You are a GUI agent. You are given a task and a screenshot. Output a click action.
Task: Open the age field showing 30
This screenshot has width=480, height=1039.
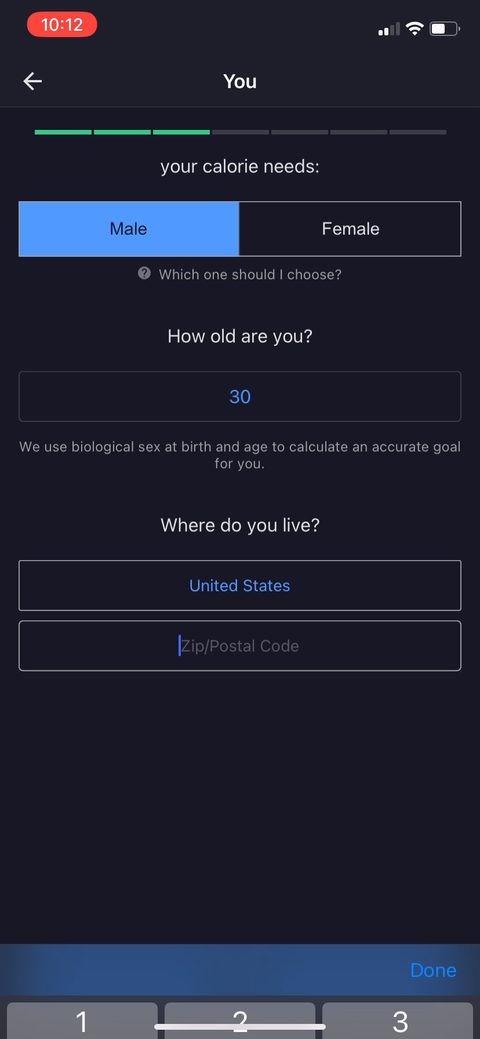click(240, 396)
